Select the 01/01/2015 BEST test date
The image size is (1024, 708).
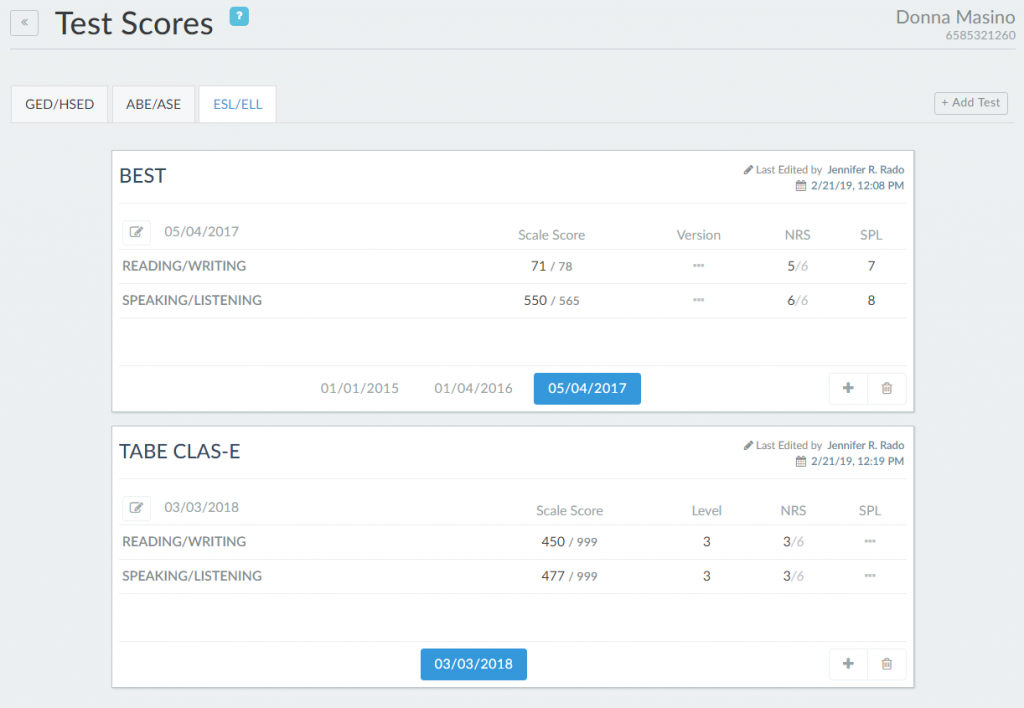tap(359, 389)
